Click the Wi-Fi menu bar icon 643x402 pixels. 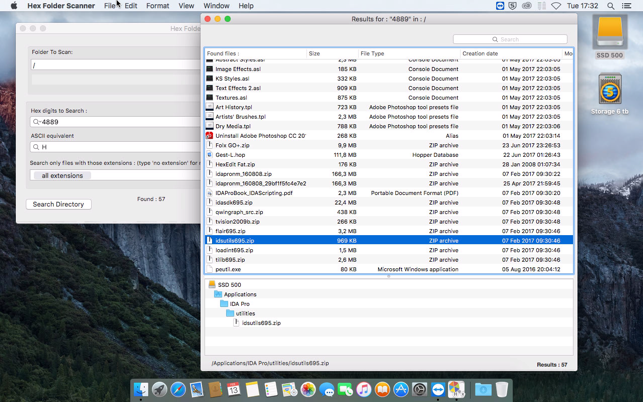(556, 6)
